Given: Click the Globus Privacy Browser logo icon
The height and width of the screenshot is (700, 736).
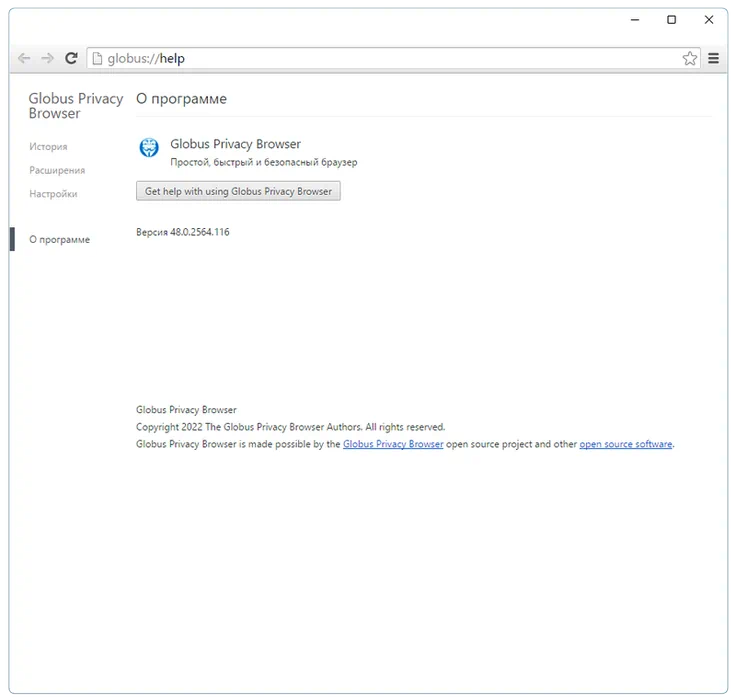Looking at the screenshot, I should pos(149,147).
